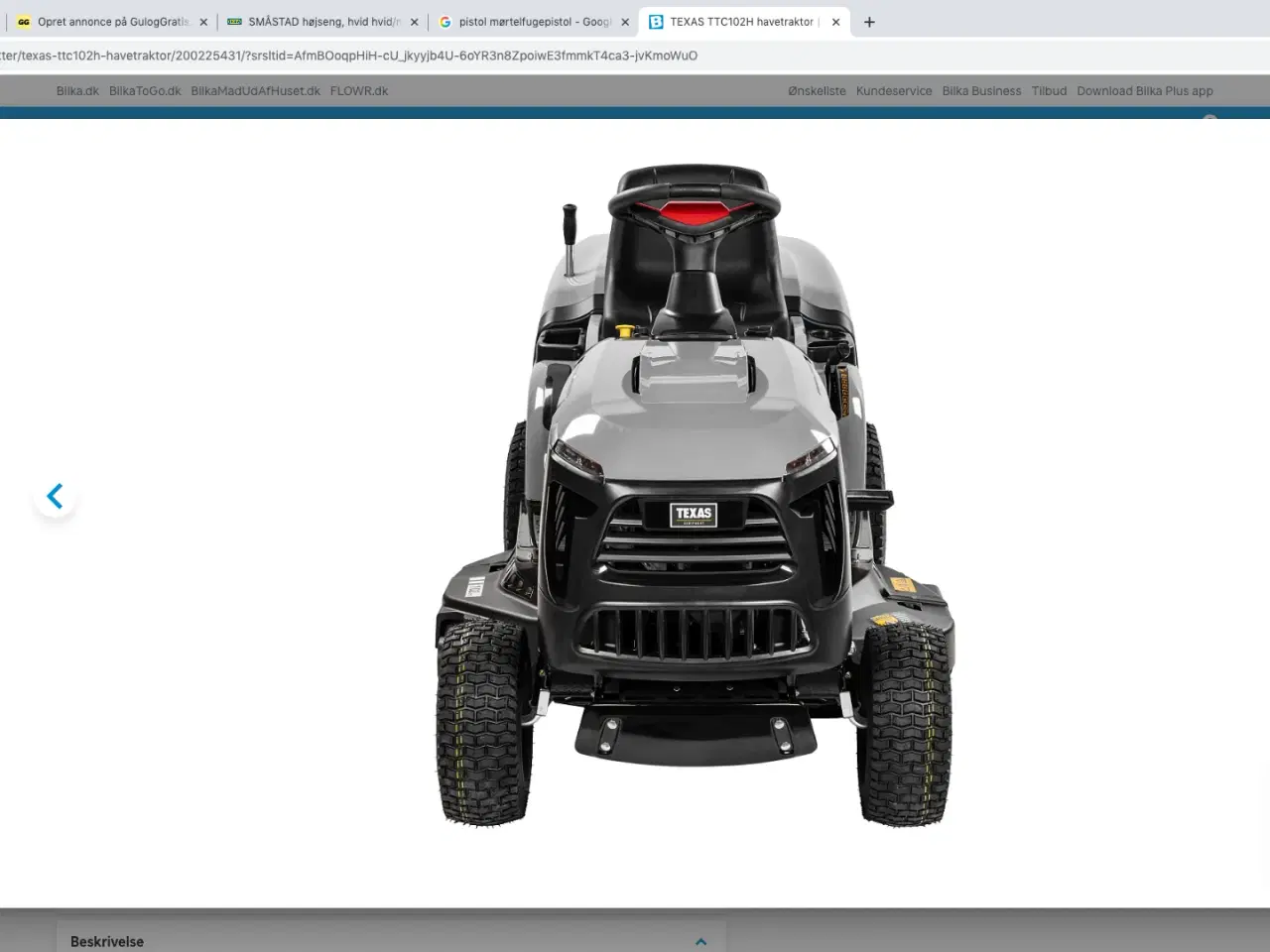The width and height of the screenshot is (1270, 952).
Task: Close the TEXAS TTC102H havetraktor tab
Action: [835, 22]
